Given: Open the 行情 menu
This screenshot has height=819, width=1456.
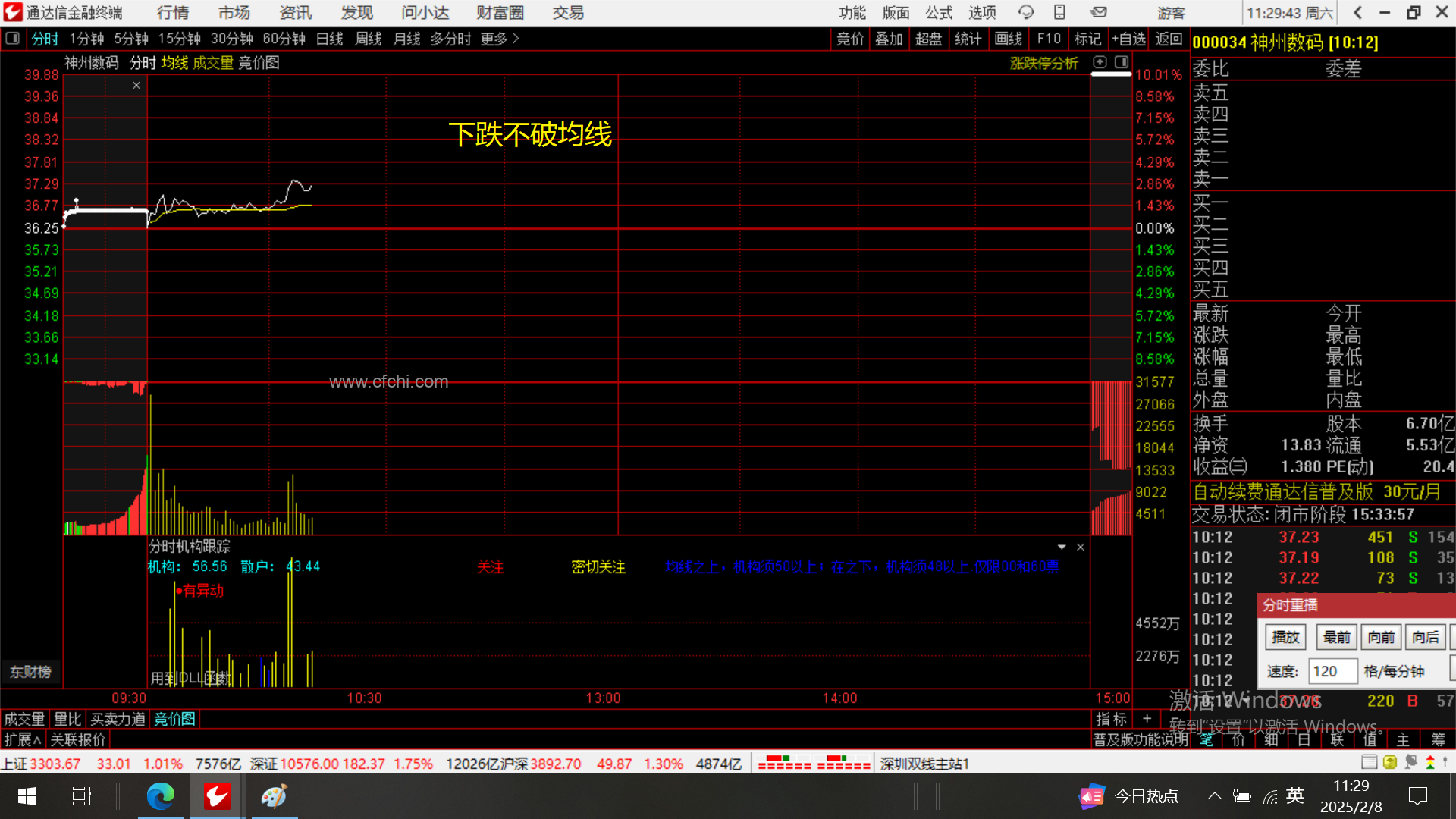Looking at the screenshot, I should coord(173,12).
